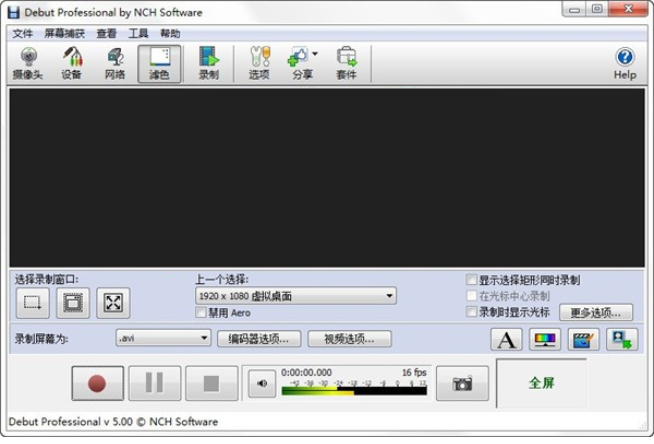Open the 选项 options toolbar icon
This screenshot has width=654, height=444.
pyautogui.click(x=259, y=62)
